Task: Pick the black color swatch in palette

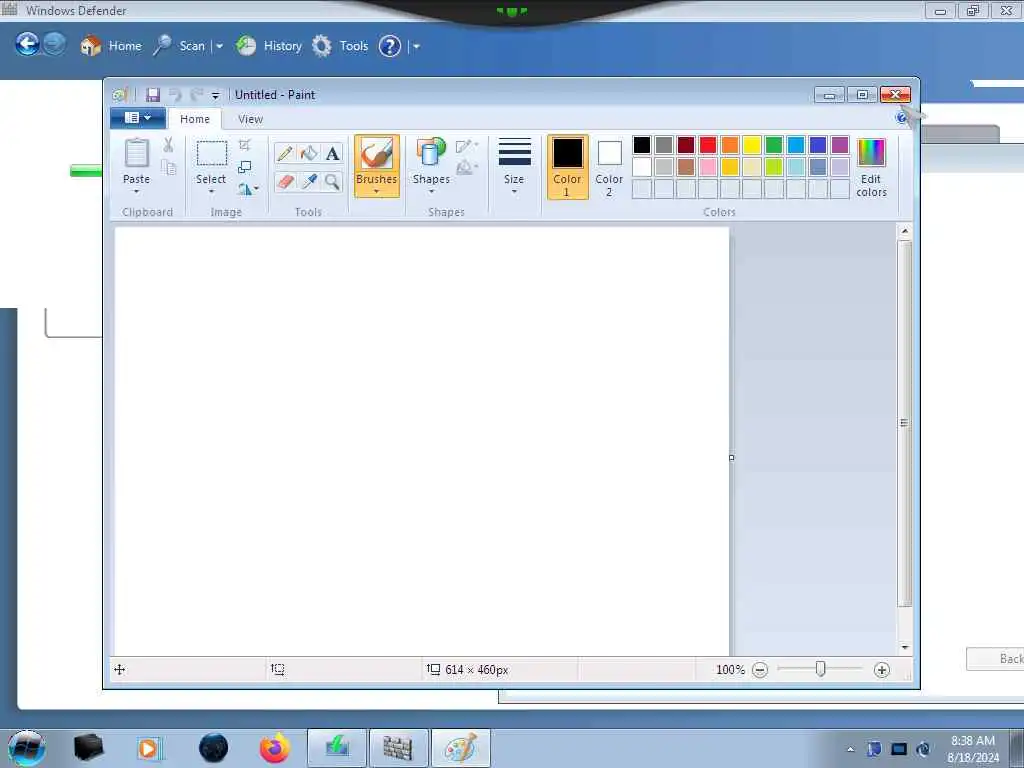Action: click(x=642, y=145)
